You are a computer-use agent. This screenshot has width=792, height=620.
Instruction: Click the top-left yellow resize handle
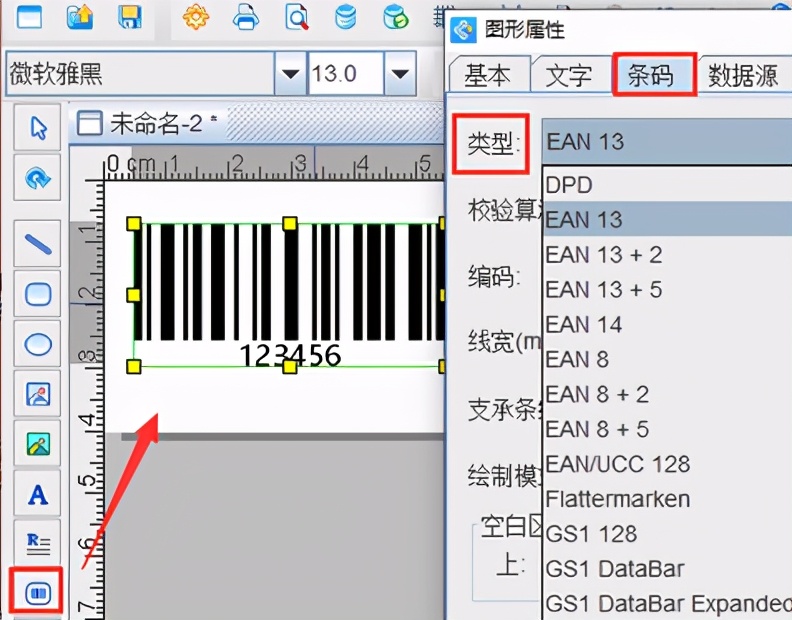tap(133, 223)
